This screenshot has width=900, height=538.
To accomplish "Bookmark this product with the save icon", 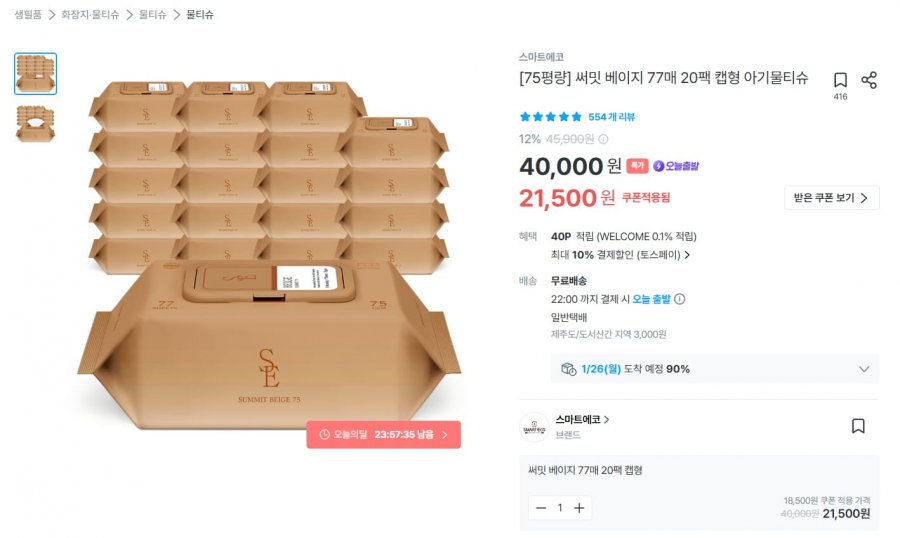I will pyautogui.click(x=840, y=80).
